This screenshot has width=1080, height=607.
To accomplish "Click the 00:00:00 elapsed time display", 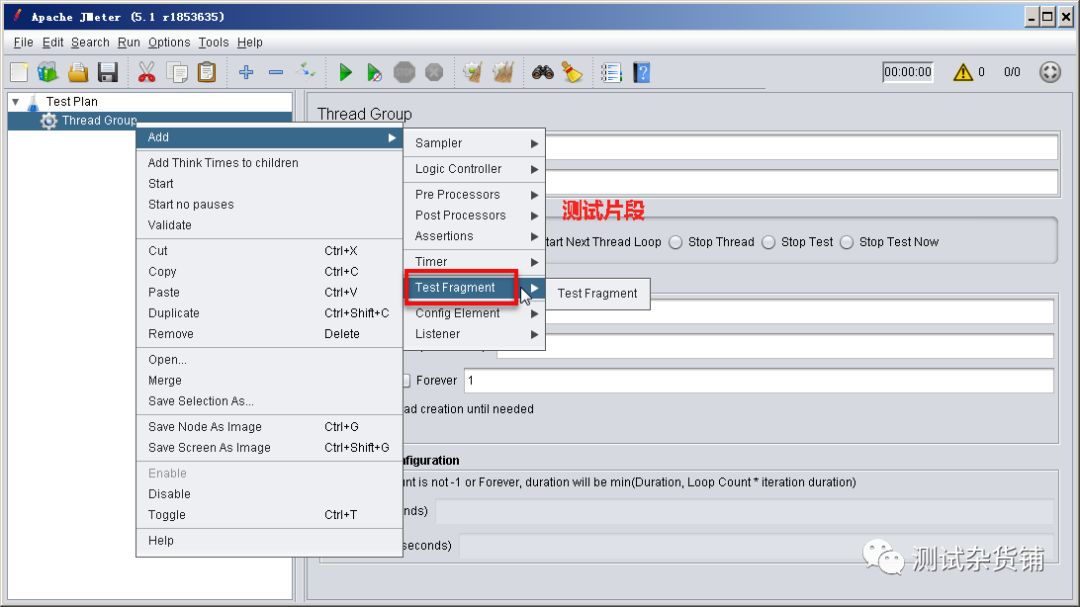I will (908, 72).
